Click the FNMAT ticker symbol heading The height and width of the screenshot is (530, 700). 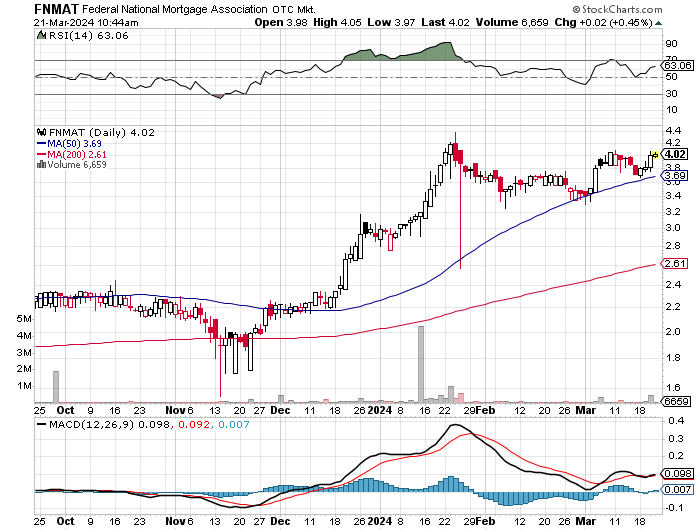pyautogui.click(x=56, y=9)
